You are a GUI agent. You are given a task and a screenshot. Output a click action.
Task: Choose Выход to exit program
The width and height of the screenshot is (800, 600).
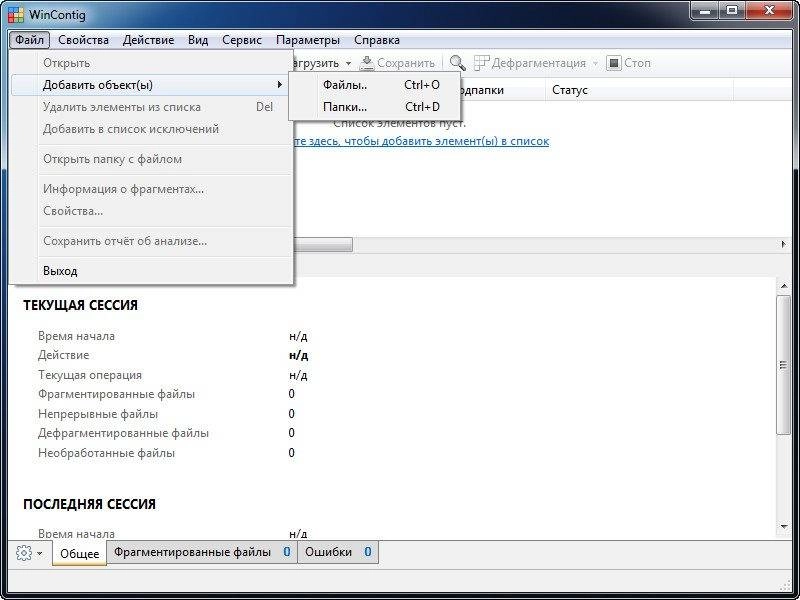click(x=152, y=271)
